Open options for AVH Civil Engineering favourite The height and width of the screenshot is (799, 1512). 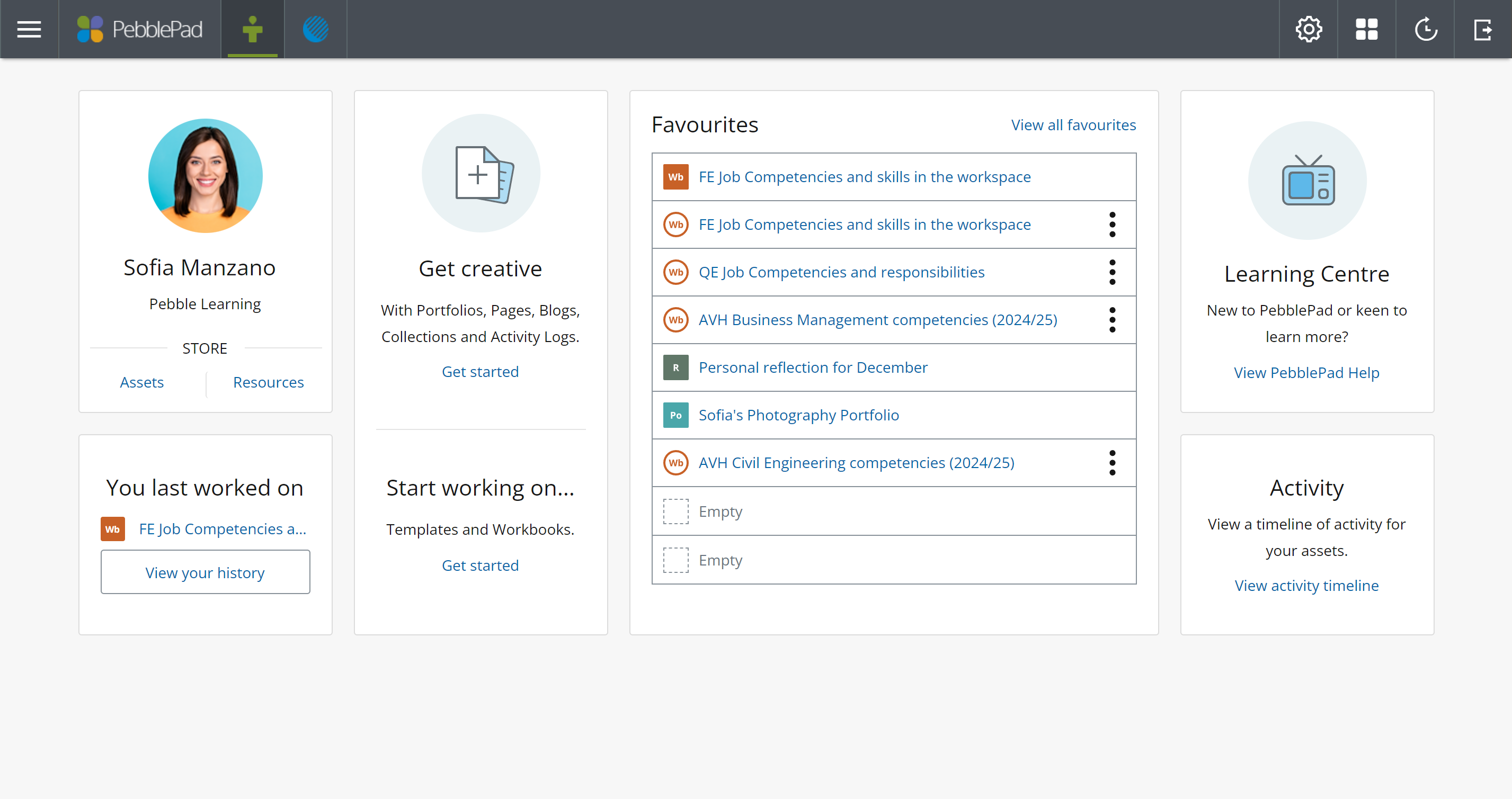(1111, 463)
